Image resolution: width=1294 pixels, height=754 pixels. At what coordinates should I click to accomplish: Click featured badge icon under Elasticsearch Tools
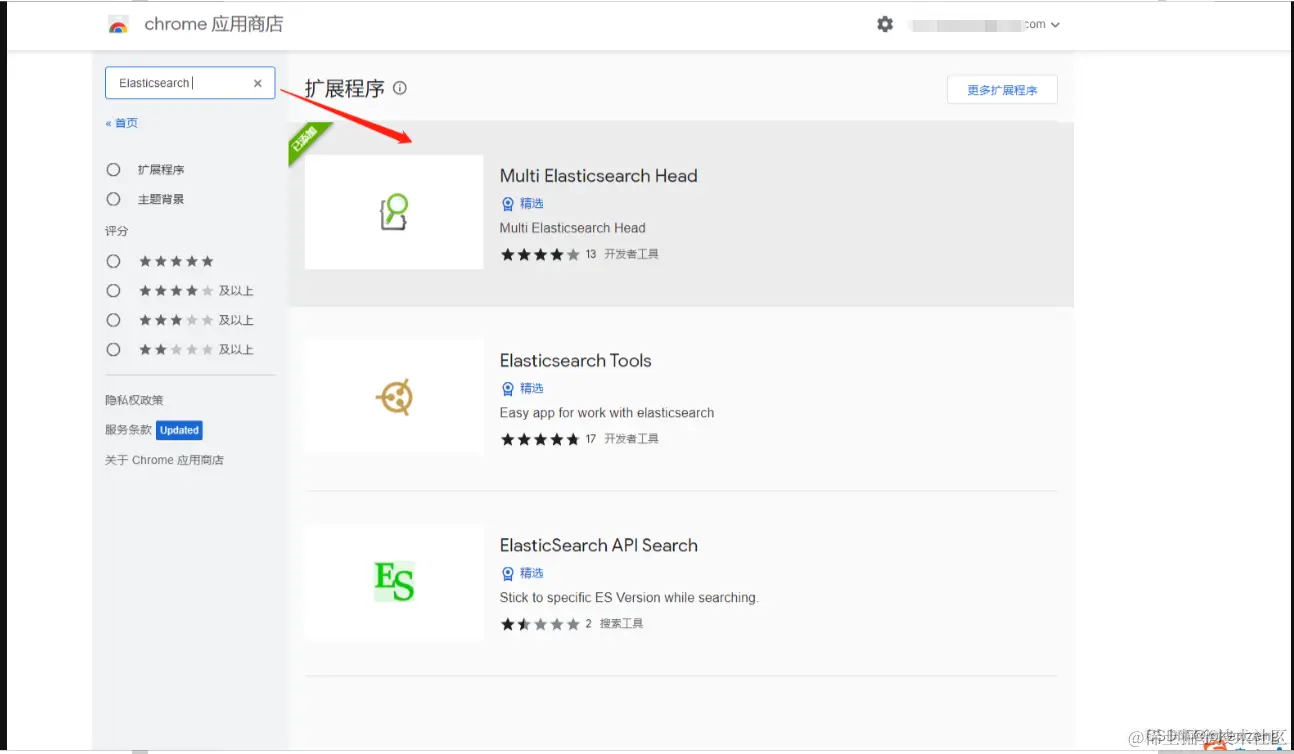click(x=508, y=389)
